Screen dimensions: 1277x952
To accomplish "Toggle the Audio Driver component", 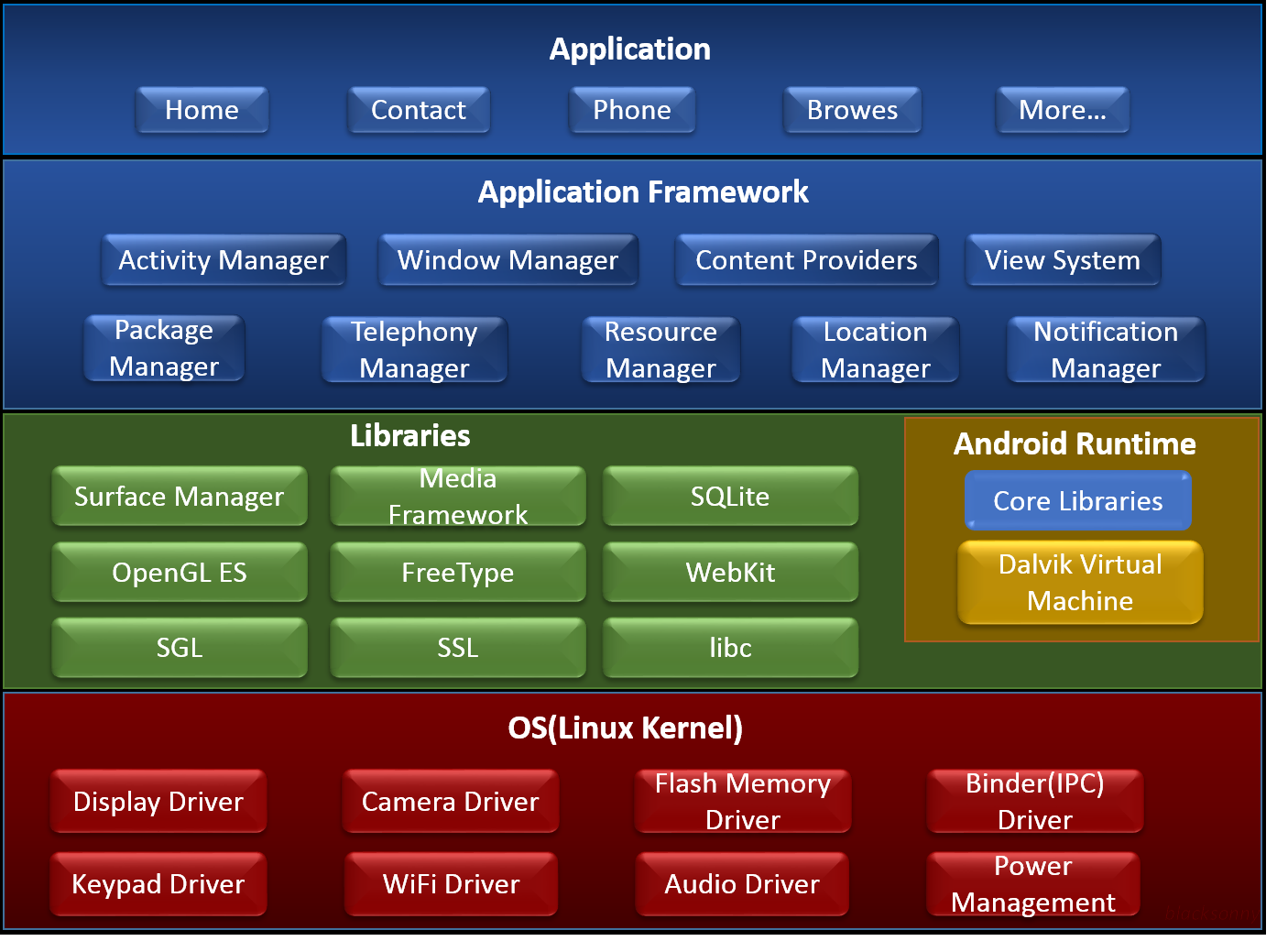I will 742,883.
